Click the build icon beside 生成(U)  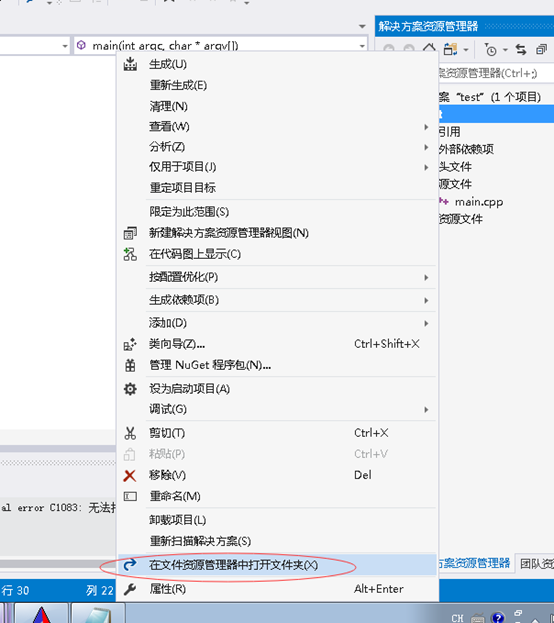coord(130,64)
